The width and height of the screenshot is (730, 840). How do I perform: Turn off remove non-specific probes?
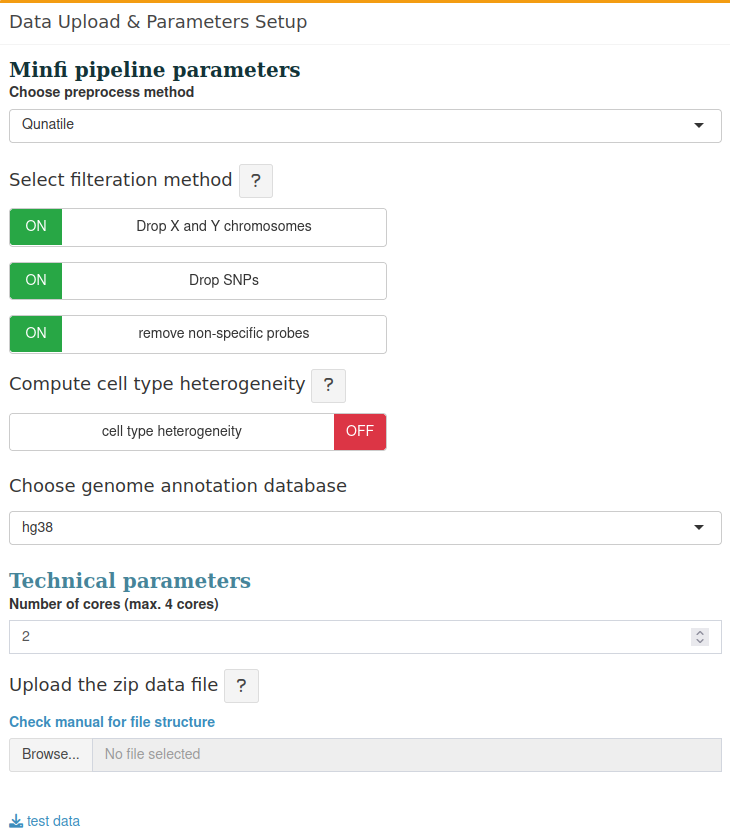[198, 334]
